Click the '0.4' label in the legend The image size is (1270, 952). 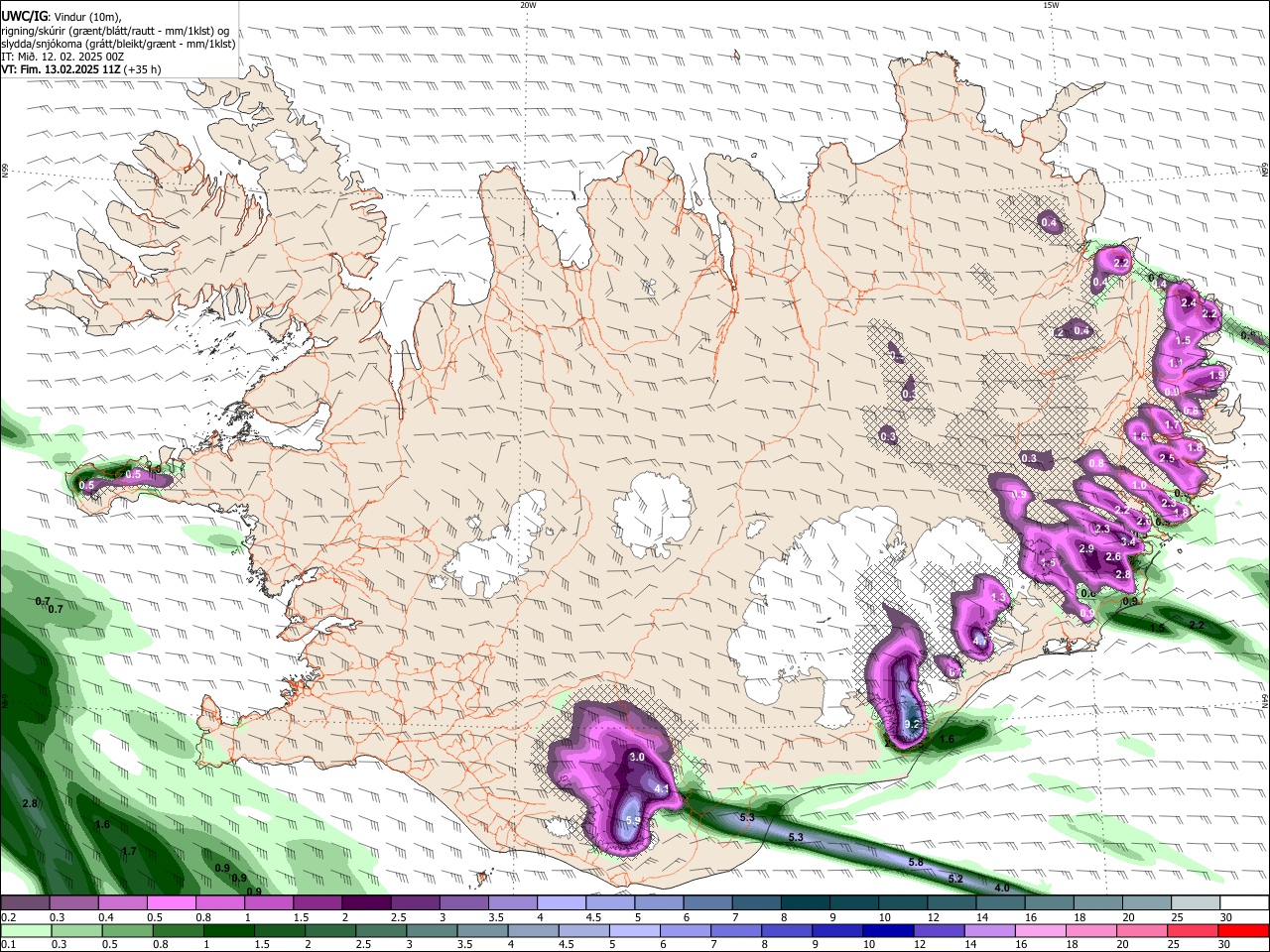pyautogui.click(x=105, y=917)
